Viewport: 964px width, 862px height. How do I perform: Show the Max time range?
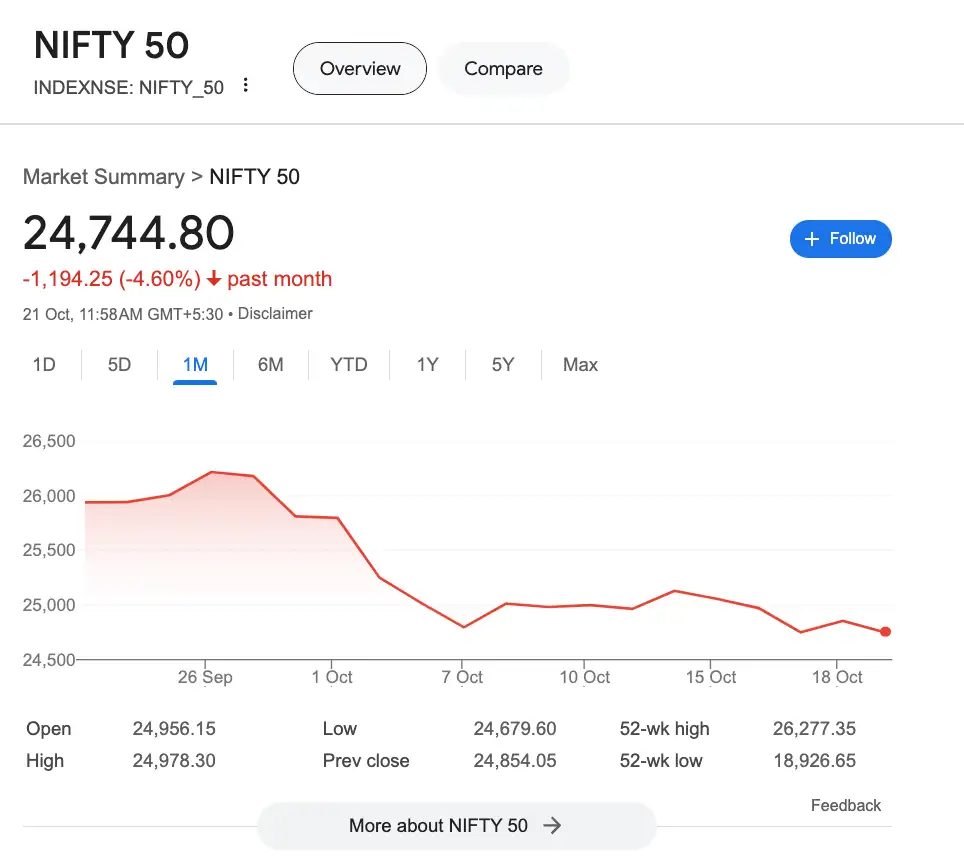click(580, 365)
